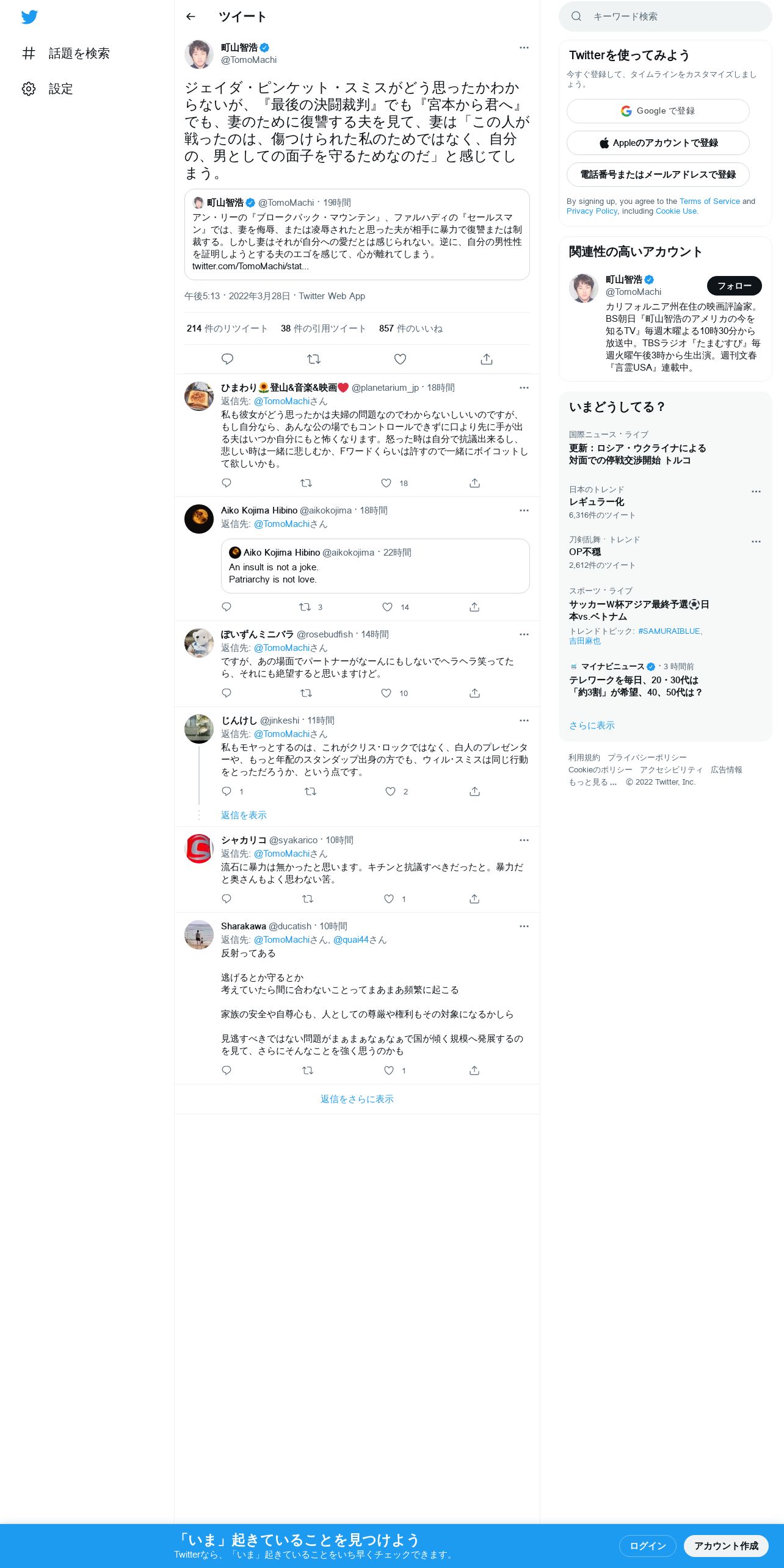This screenshot has width=784, height=1568.
Task: Like the main tweet with the heart icon
Action: coord(400,359)
